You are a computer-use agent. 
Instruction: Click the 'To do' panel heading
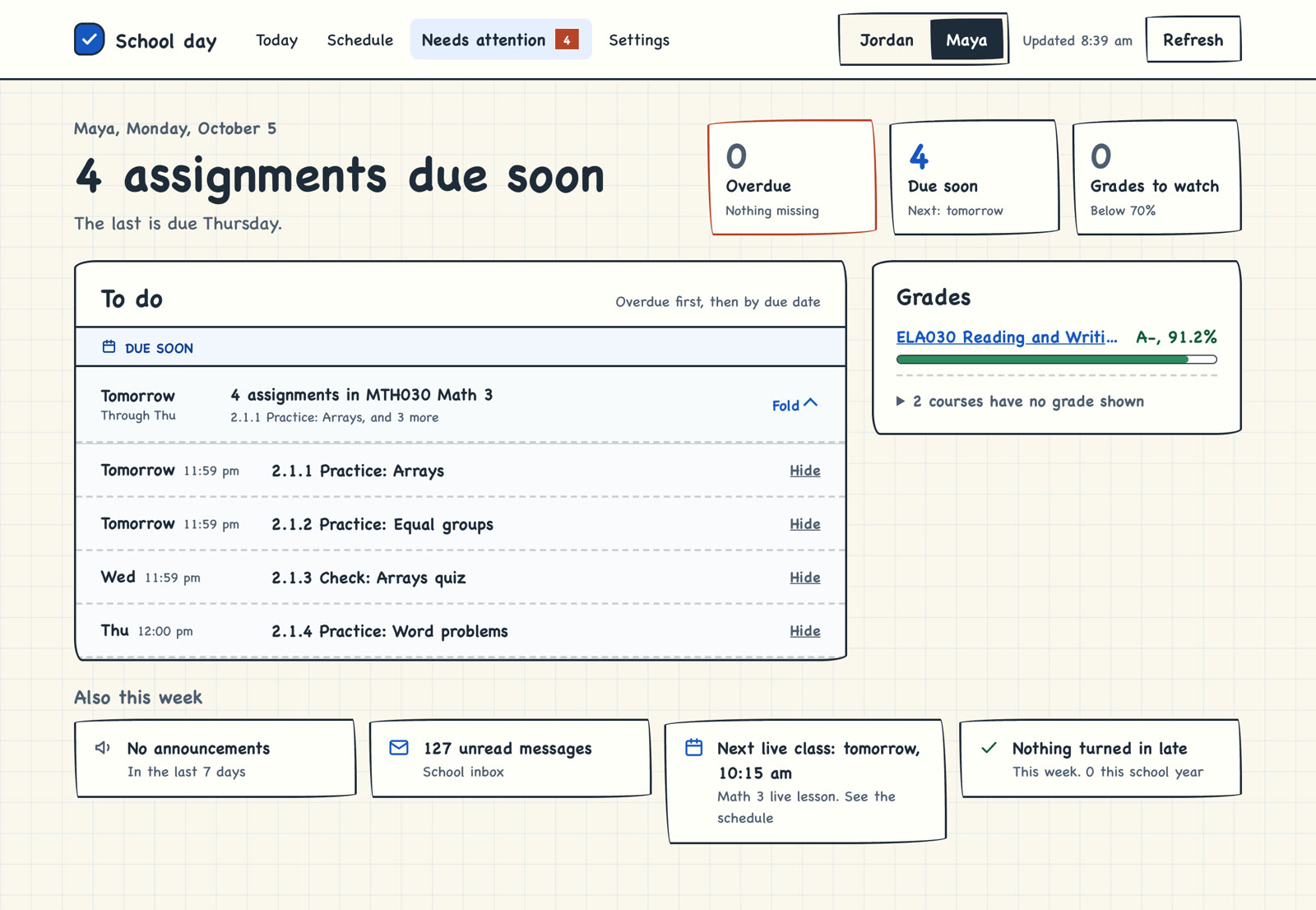point(132,299)
